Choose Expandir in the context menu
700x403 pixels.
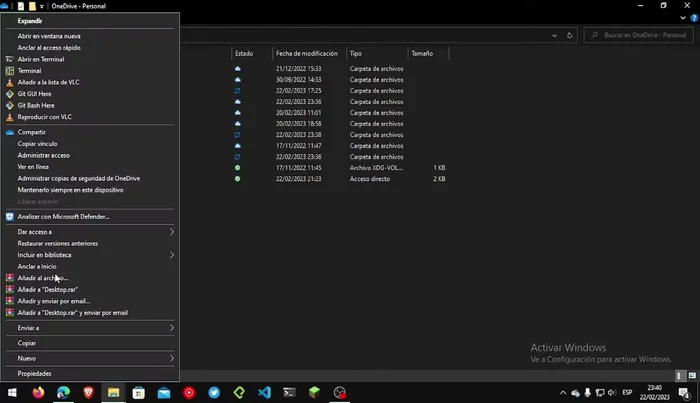(x=90, y=21)
